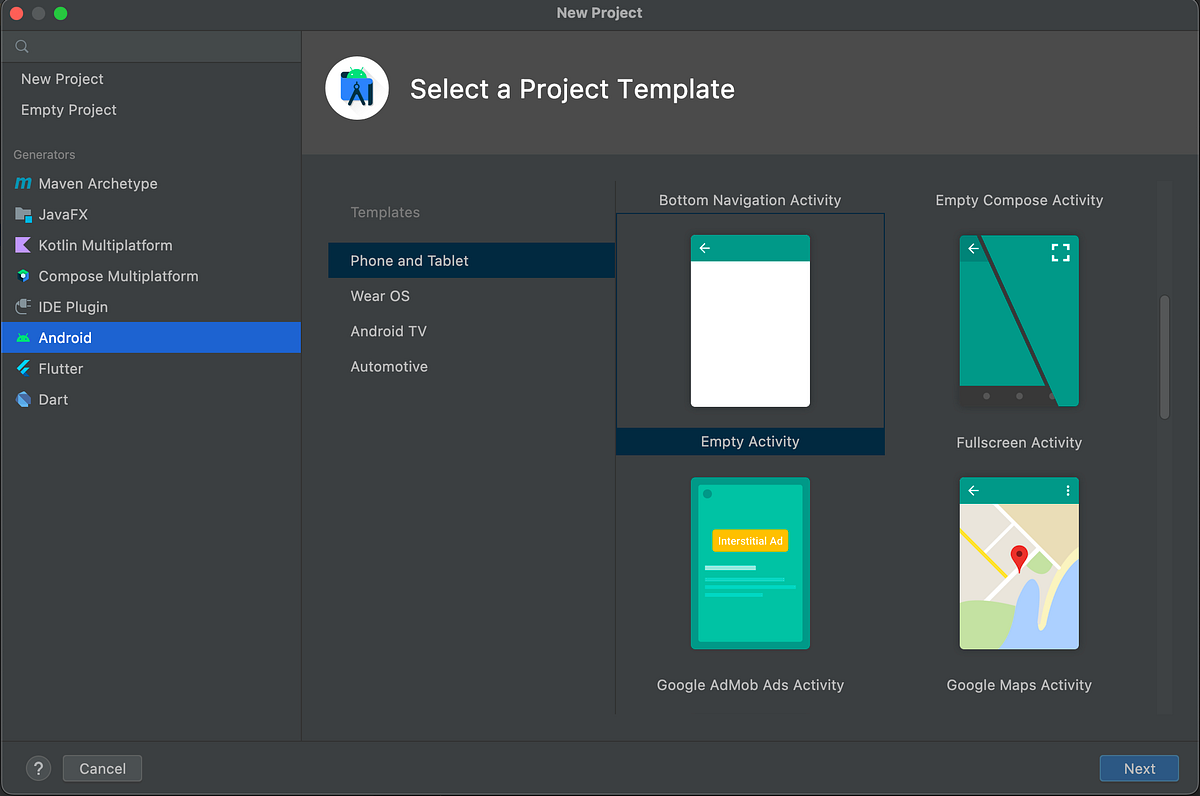Click the Fullscreen Activity label
Viewport: 1200px width, 796px height.
1019,443
